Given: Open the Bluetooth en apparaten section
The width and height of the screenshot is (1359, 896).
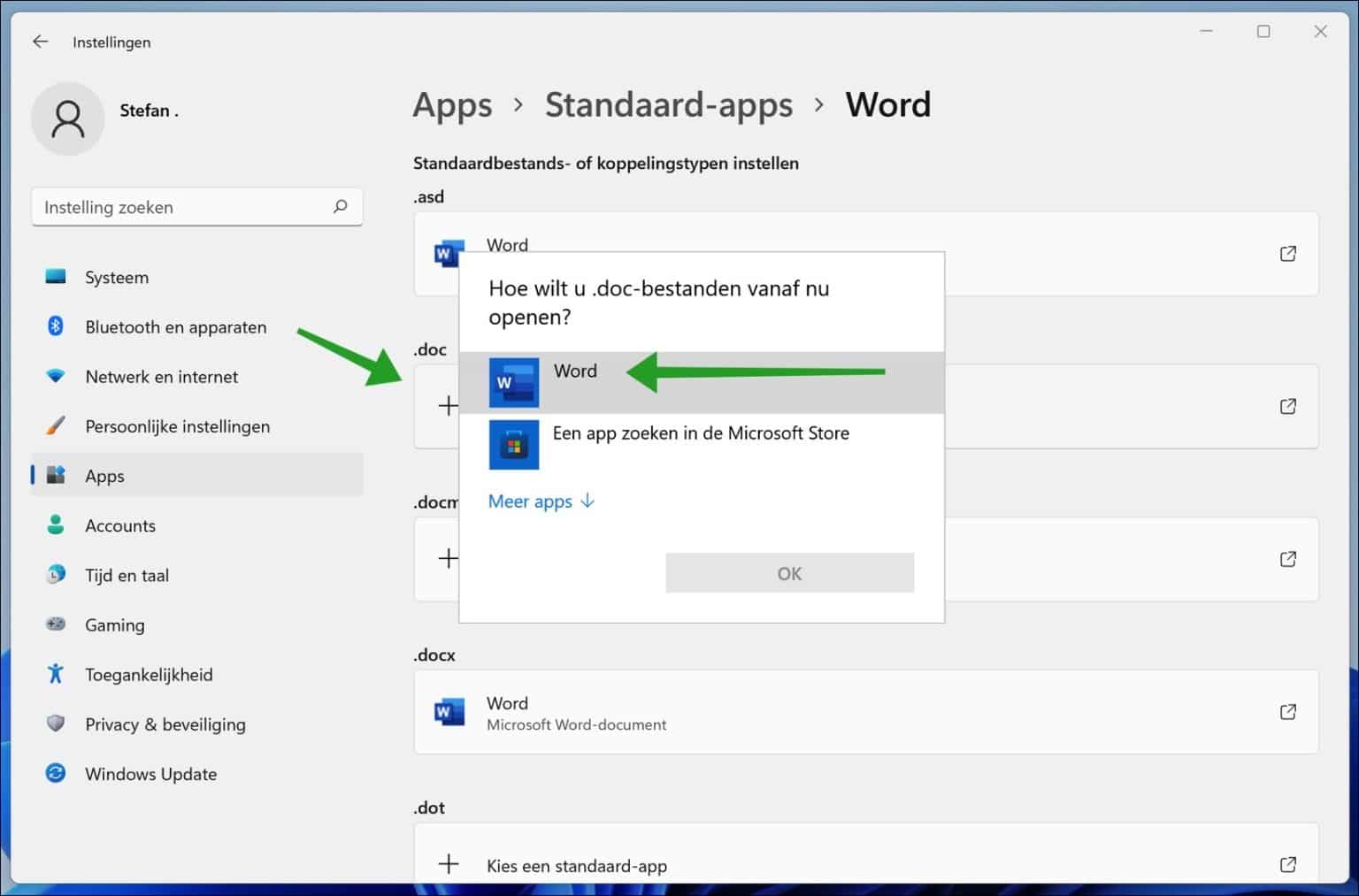Looking at the screenshot, I should click(55, 326).
